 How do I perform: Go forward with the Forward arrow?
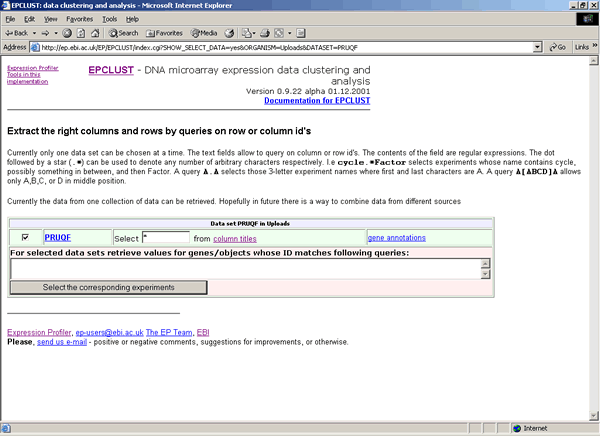[46, 33]
